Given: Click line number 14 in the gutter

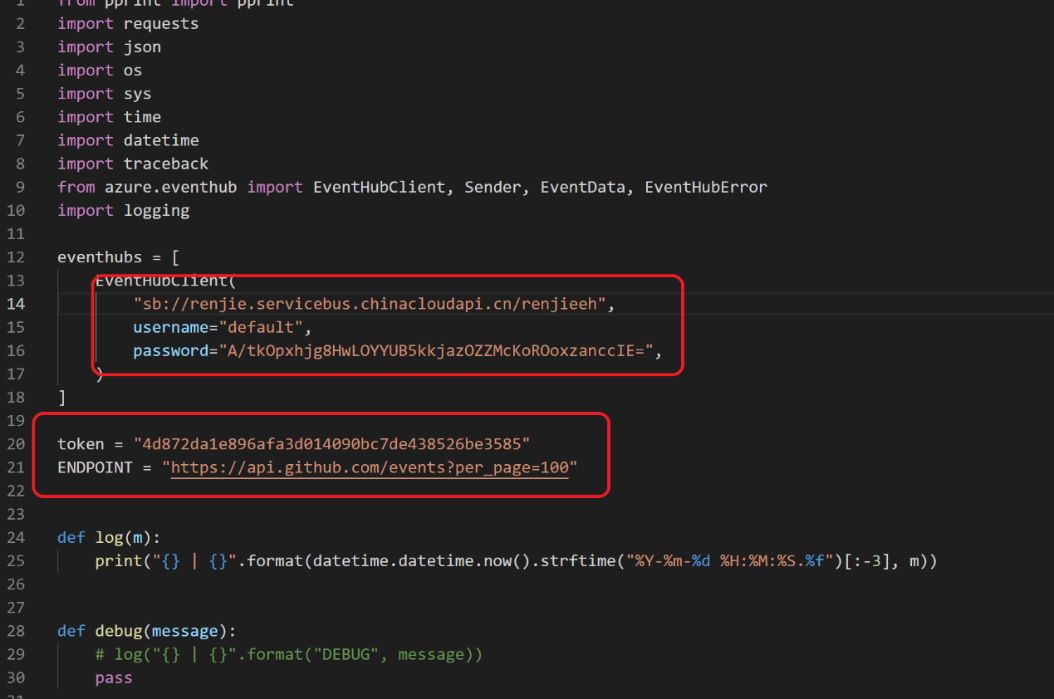Looking at the screenshot, I should coord(19,305).
